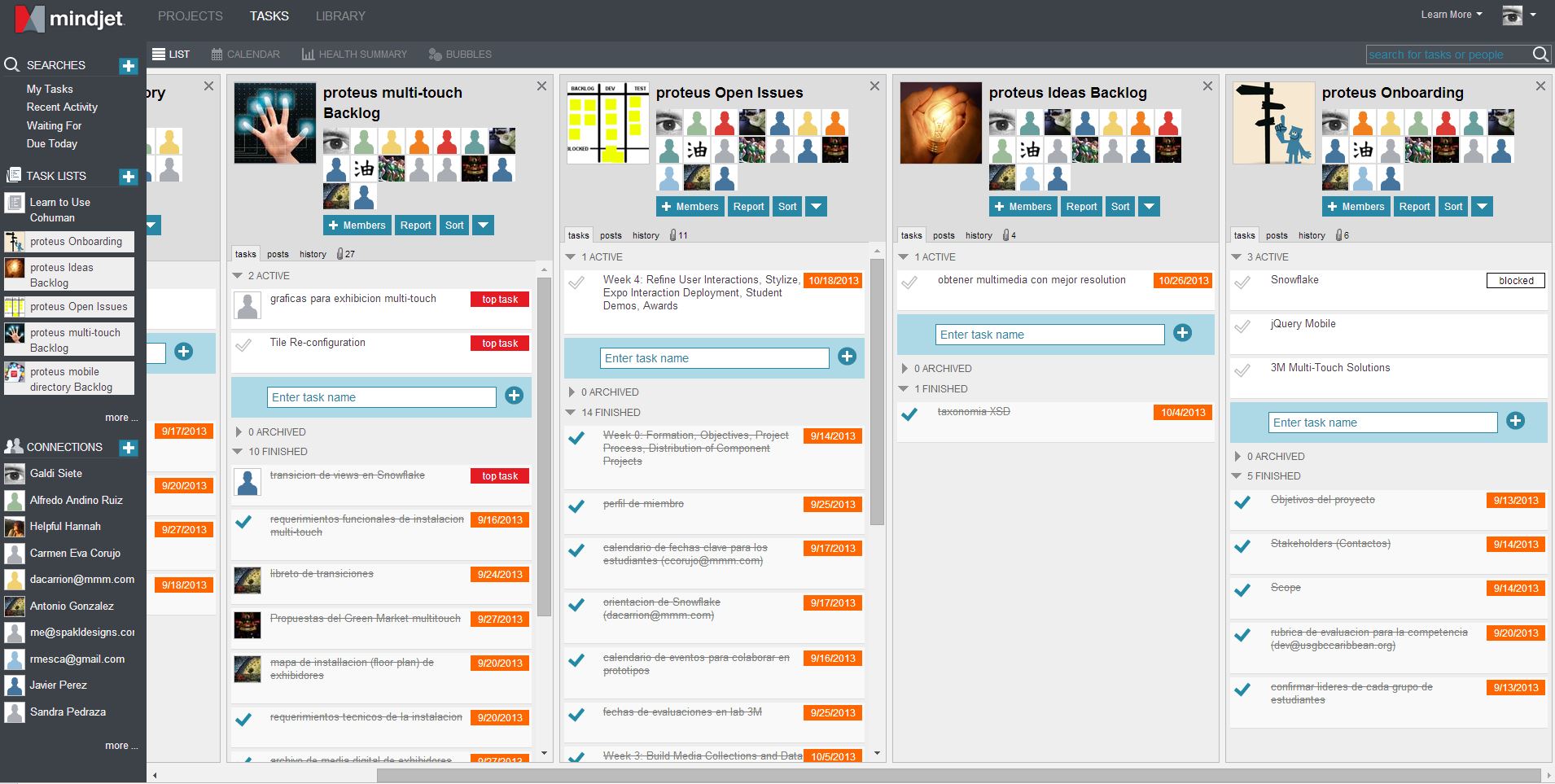Click the search magnifier icon in top bar

point(1540,55)
